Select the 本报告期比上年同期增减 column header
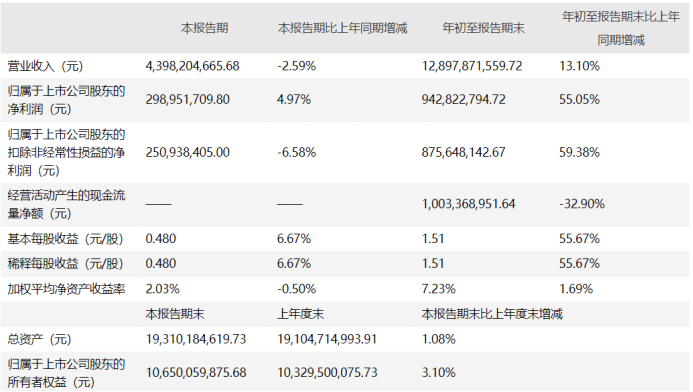The image size is (693, 392). click(x=343, y=28)
